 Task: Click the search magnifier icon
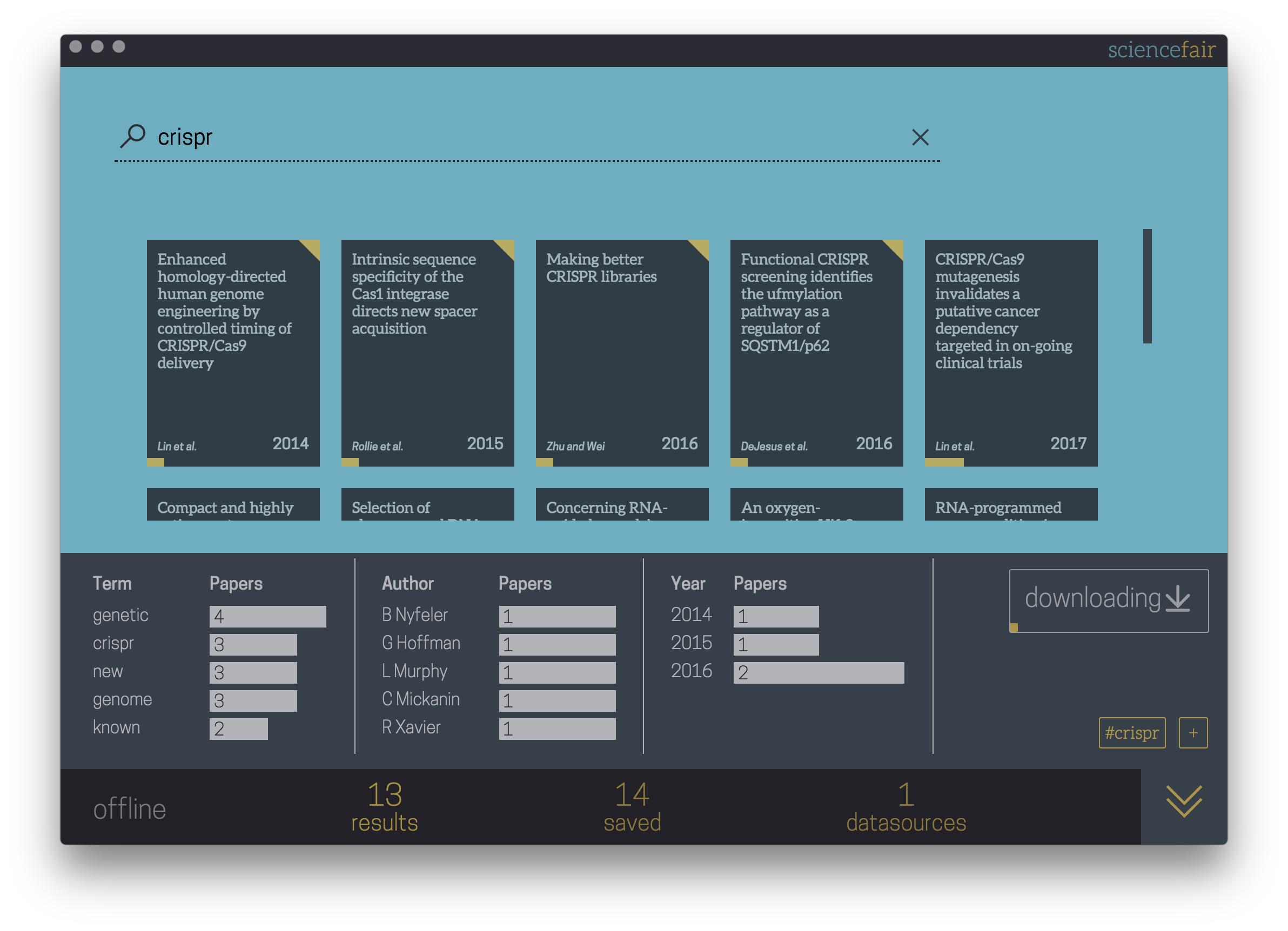pyautogui.click(x=133, y=136)
